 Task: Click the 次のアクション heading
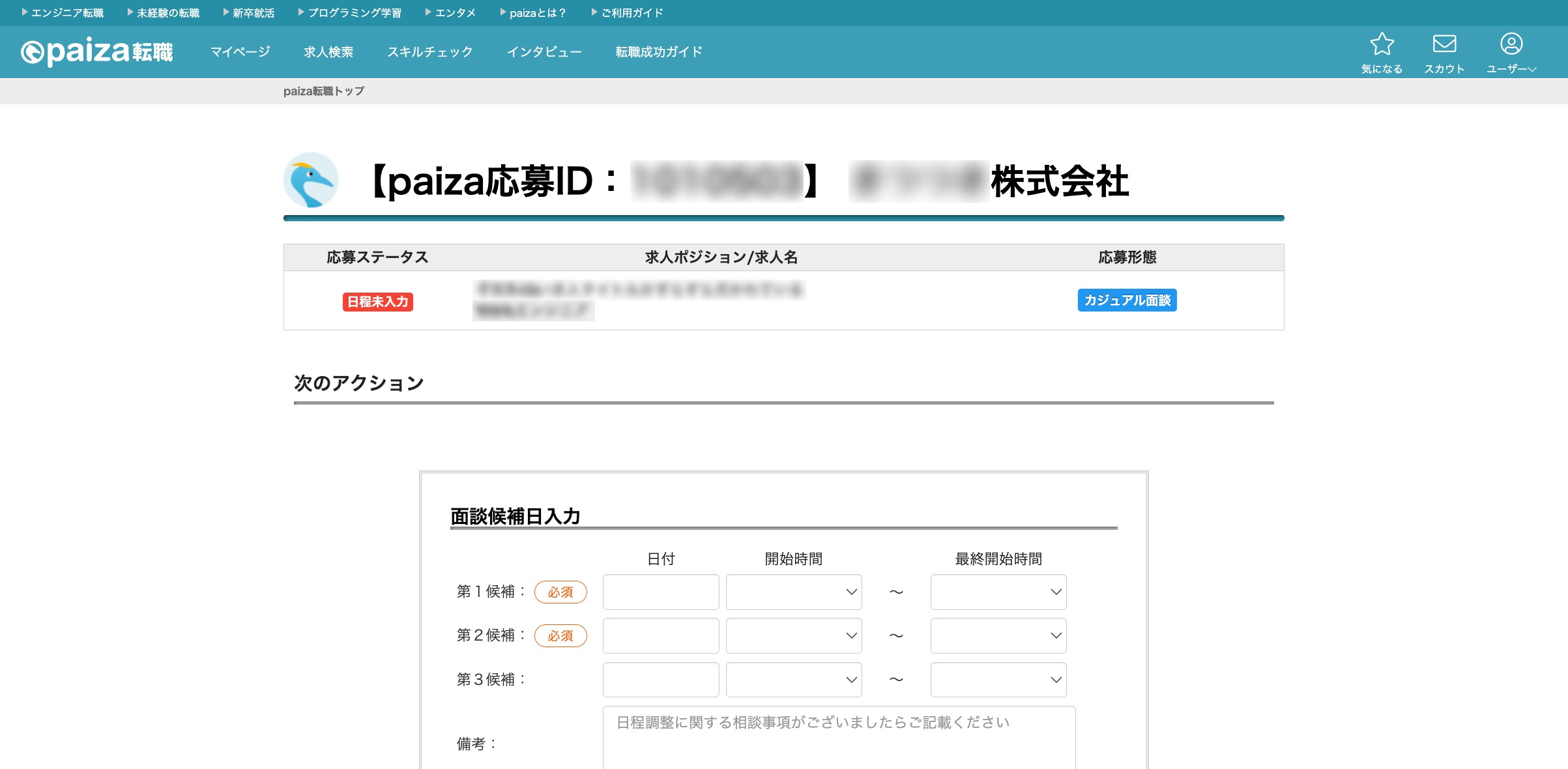pos(359,383)
